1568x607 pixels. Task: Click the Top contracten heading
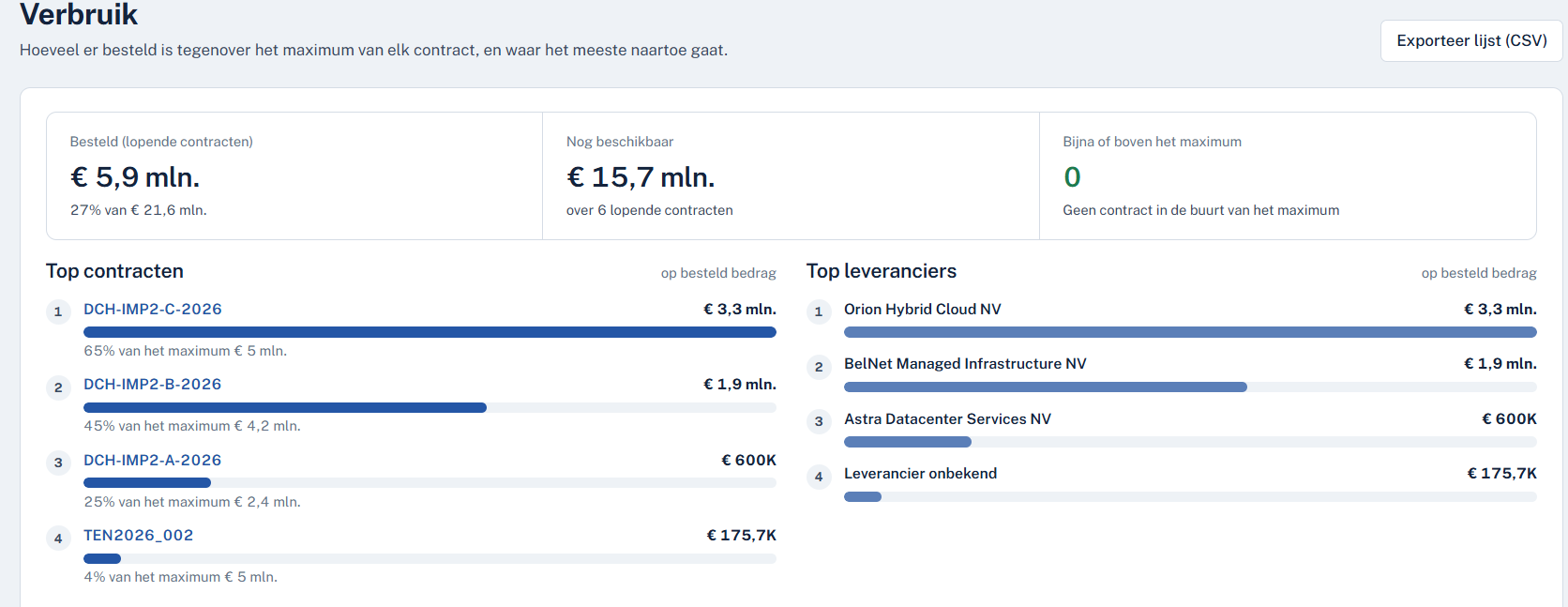tap(114, 271)
